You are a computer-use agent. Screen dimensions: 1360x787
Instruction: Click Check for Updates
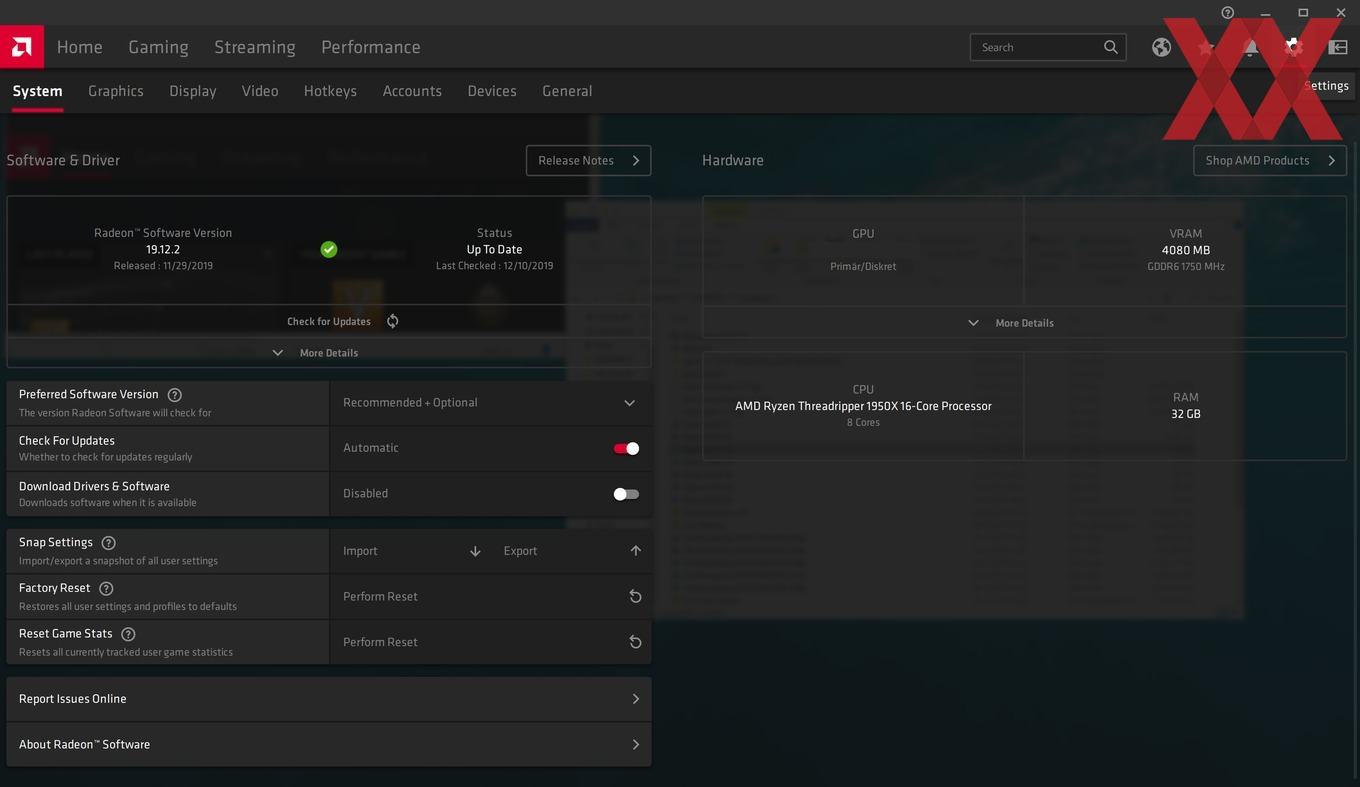(329, 321)
